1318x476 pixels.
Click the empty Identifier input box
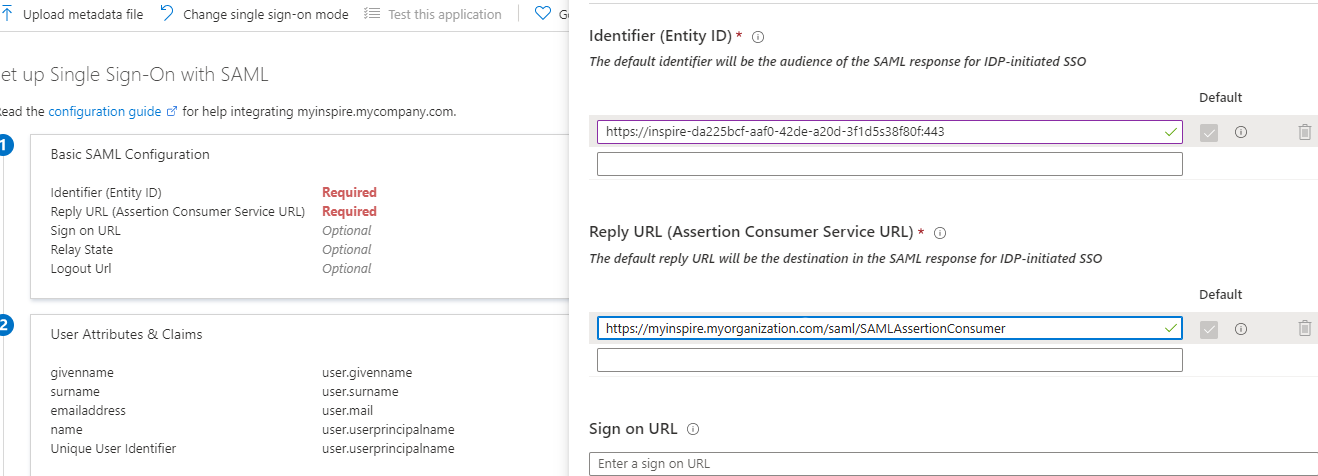coord(889,164)
